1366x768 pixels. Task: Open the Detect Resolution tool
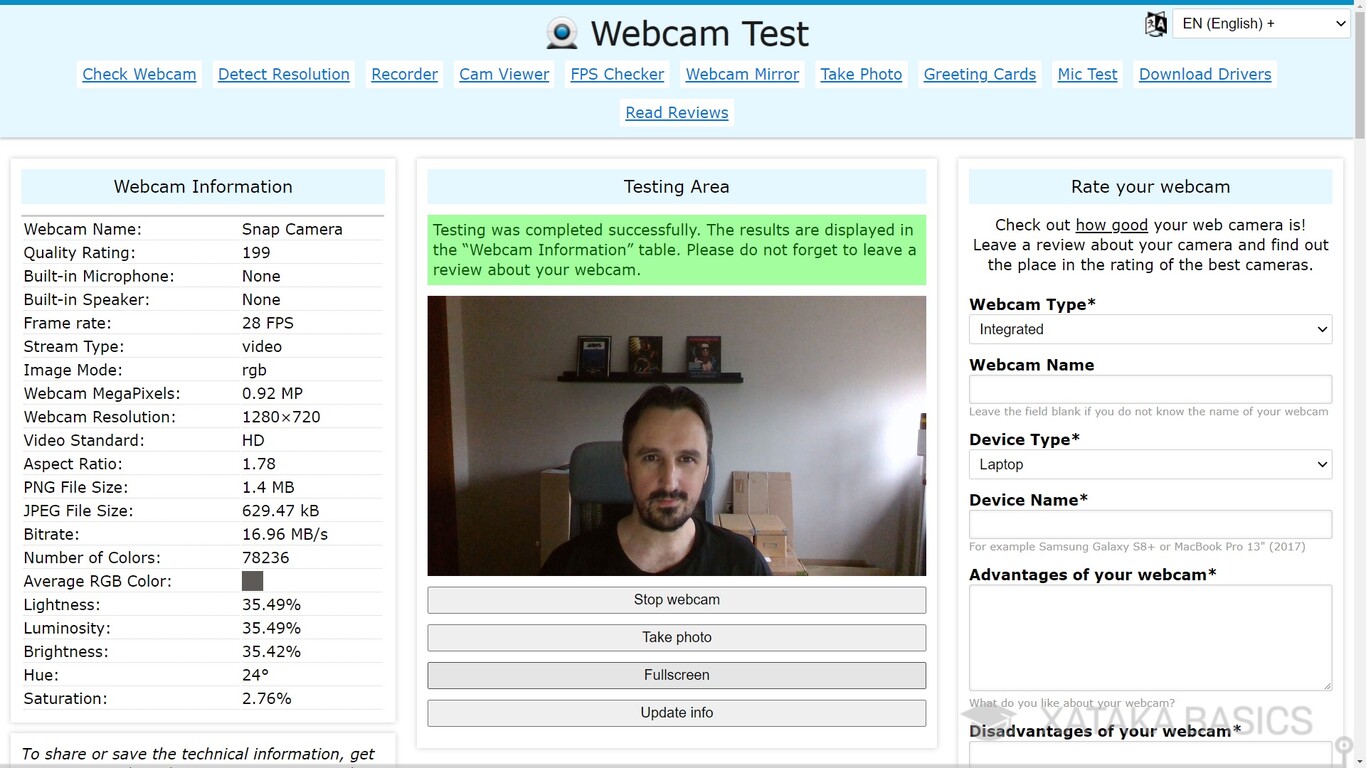[x=283, y=74]
